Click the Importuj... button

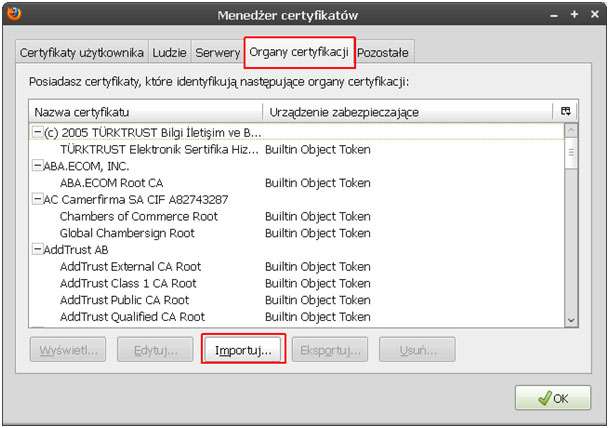243,350
